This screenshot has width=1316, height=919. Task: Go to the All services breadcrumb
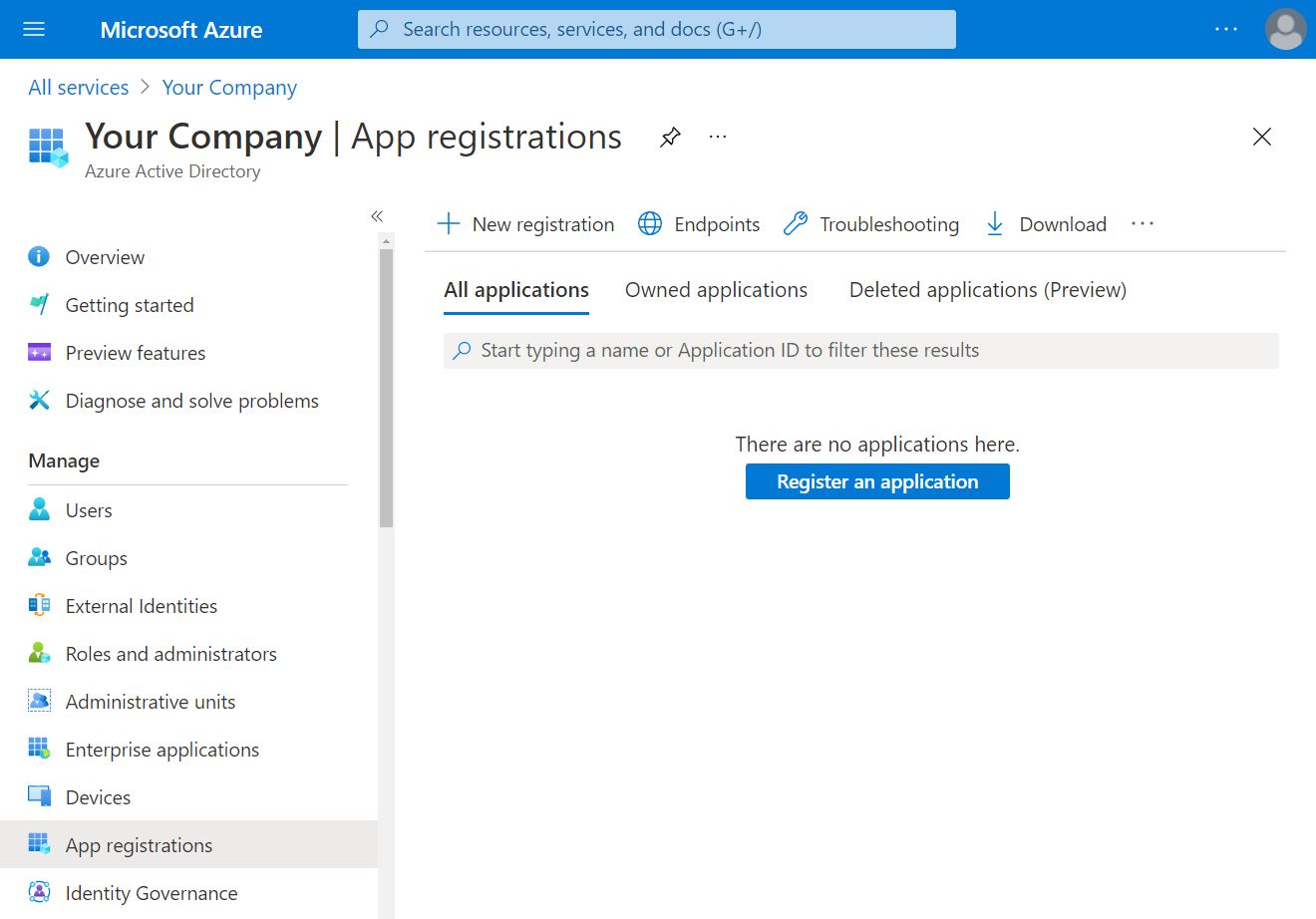[79, 88]
